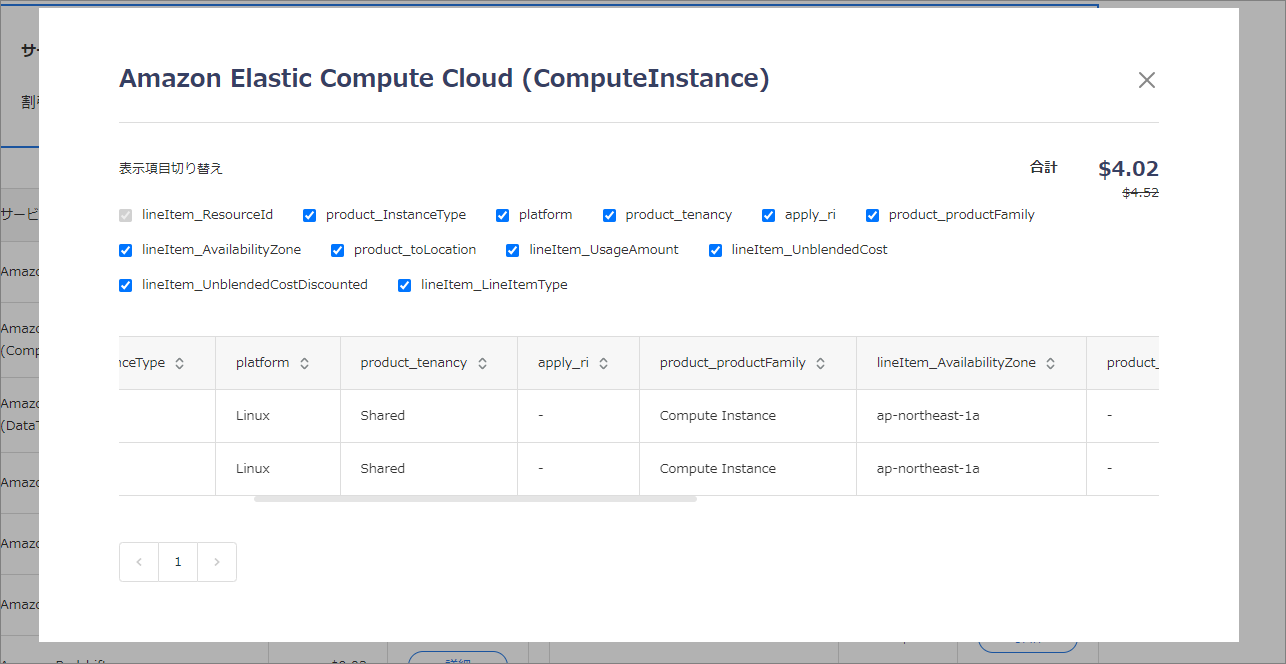
Task: Select page 1 in pagination
Action: click(178, 562)
